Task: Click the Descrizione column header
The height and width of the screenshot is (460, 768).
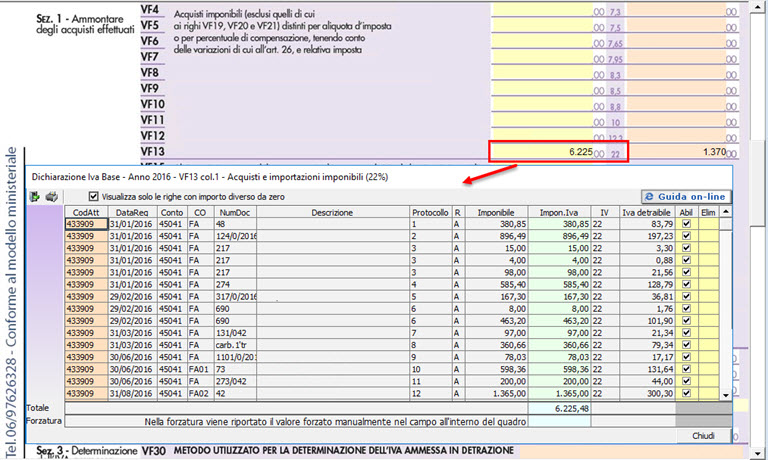Action: [333, 213]
